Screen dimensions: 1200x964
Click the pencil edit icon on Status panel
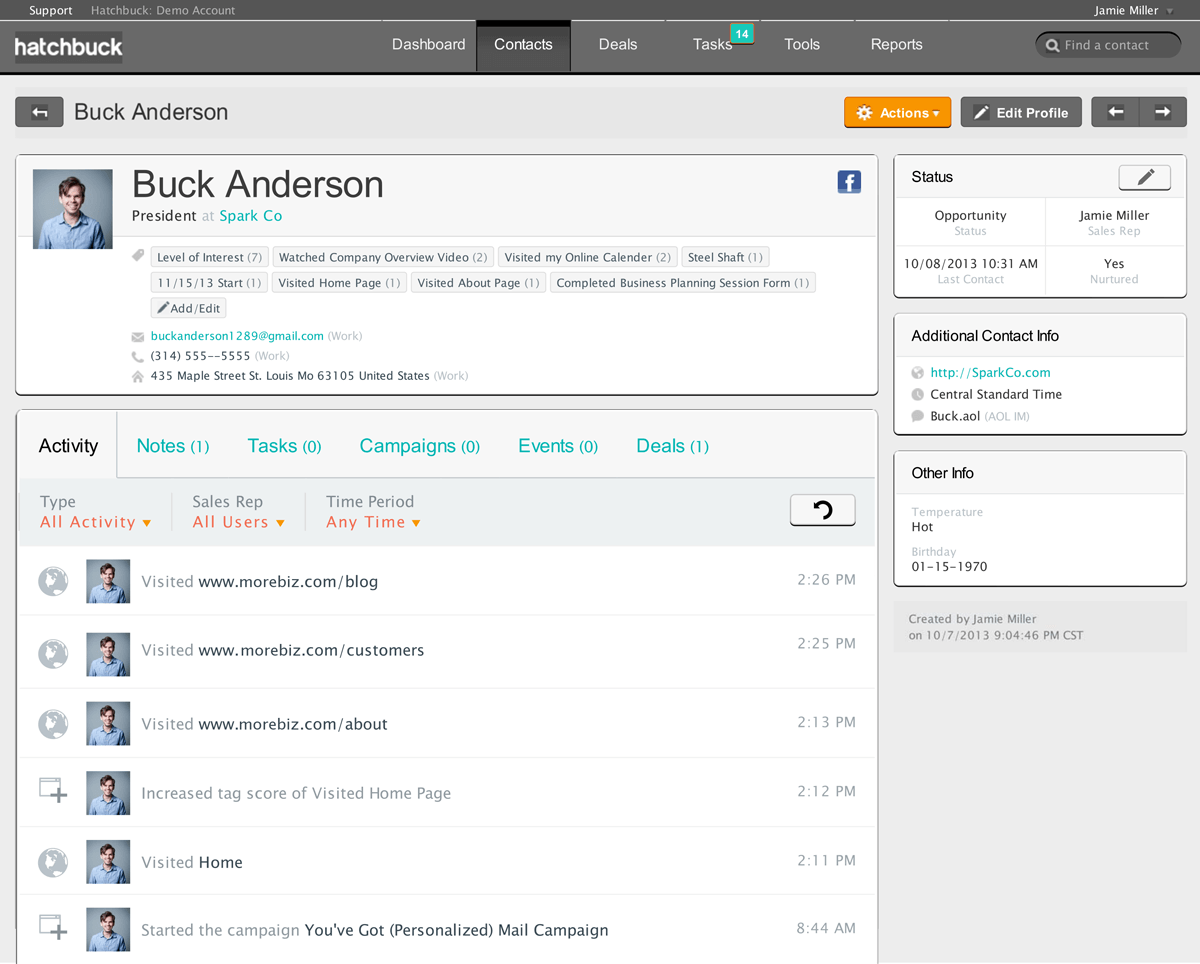1144,177
